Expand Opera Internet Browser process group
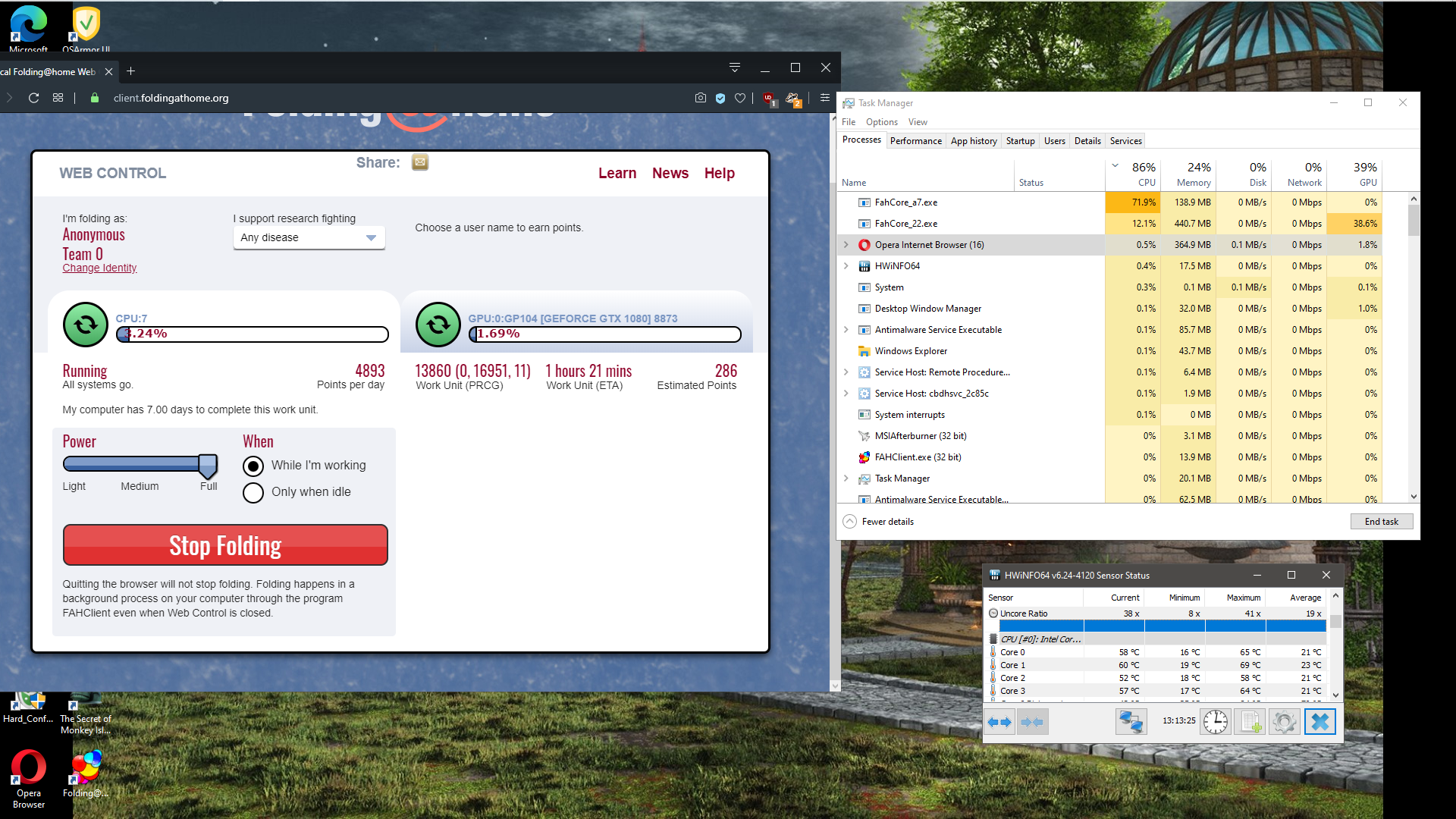The height and width of the screenshot is (819, 1456). 846,245
